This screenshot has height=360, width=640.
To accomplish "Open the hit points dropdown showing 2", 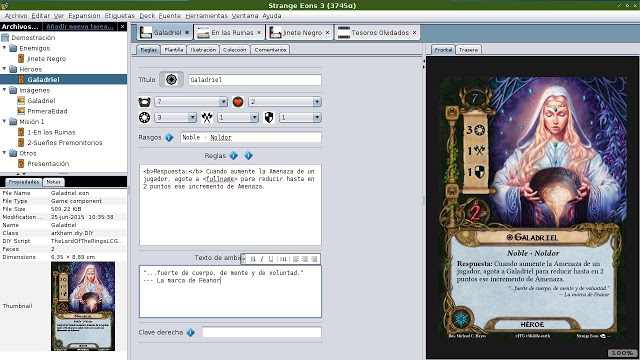I will point(317,102).
